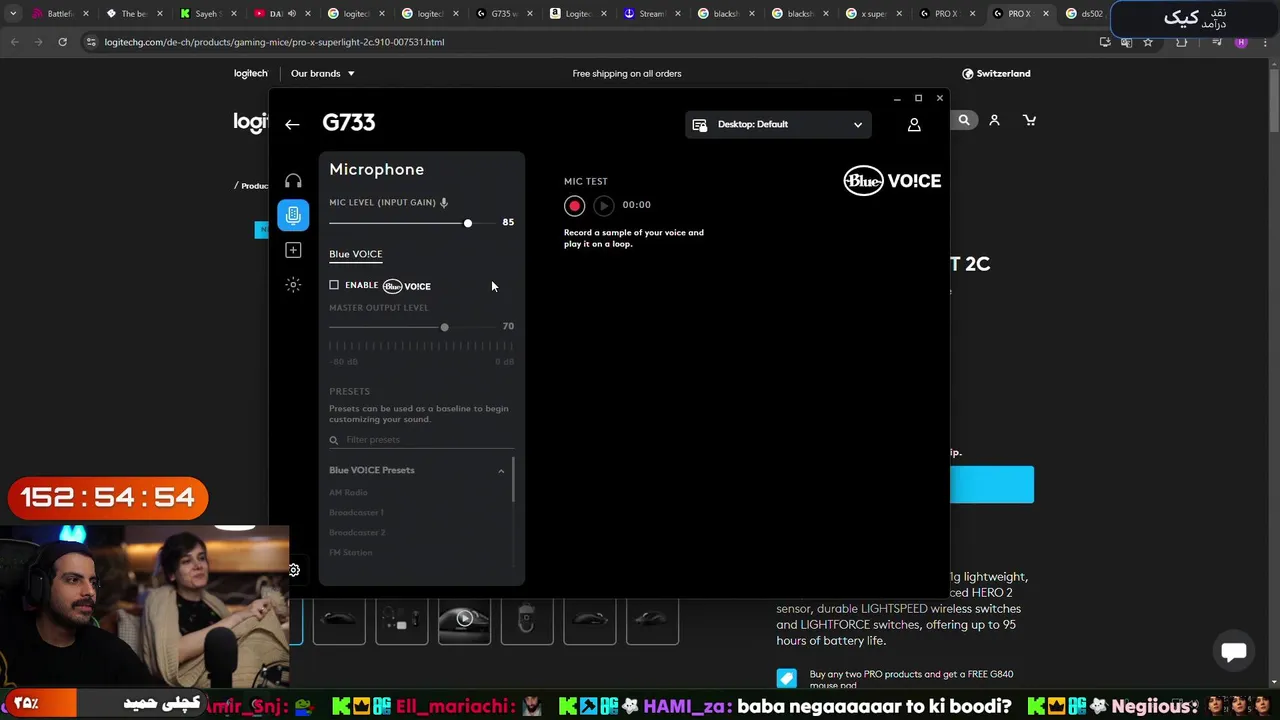This screenshot has width=1280, height=720.
Task: Click the website search magnifier icon
Action: [964, 120]
